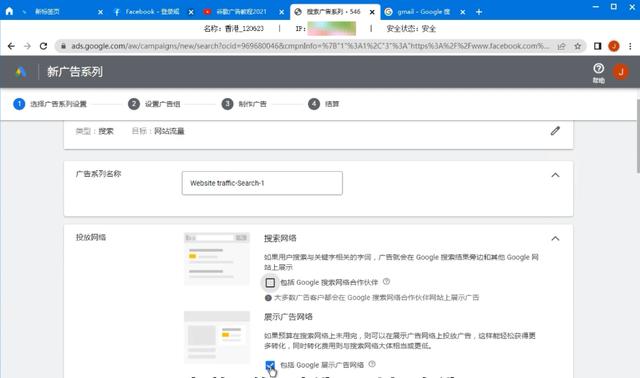Open the orange J account avatar
Screen dimensions: 640x378
(x=621, y=72)
